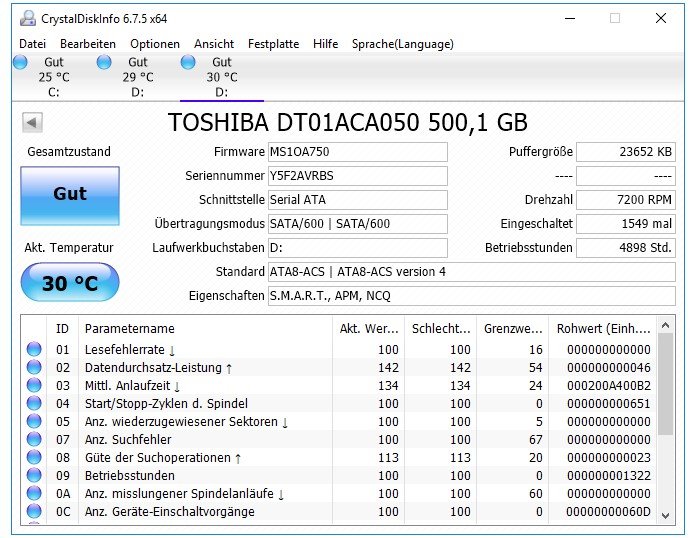Click raw value 000000001322
Viewport: 696px width, 538px height.
609,475
